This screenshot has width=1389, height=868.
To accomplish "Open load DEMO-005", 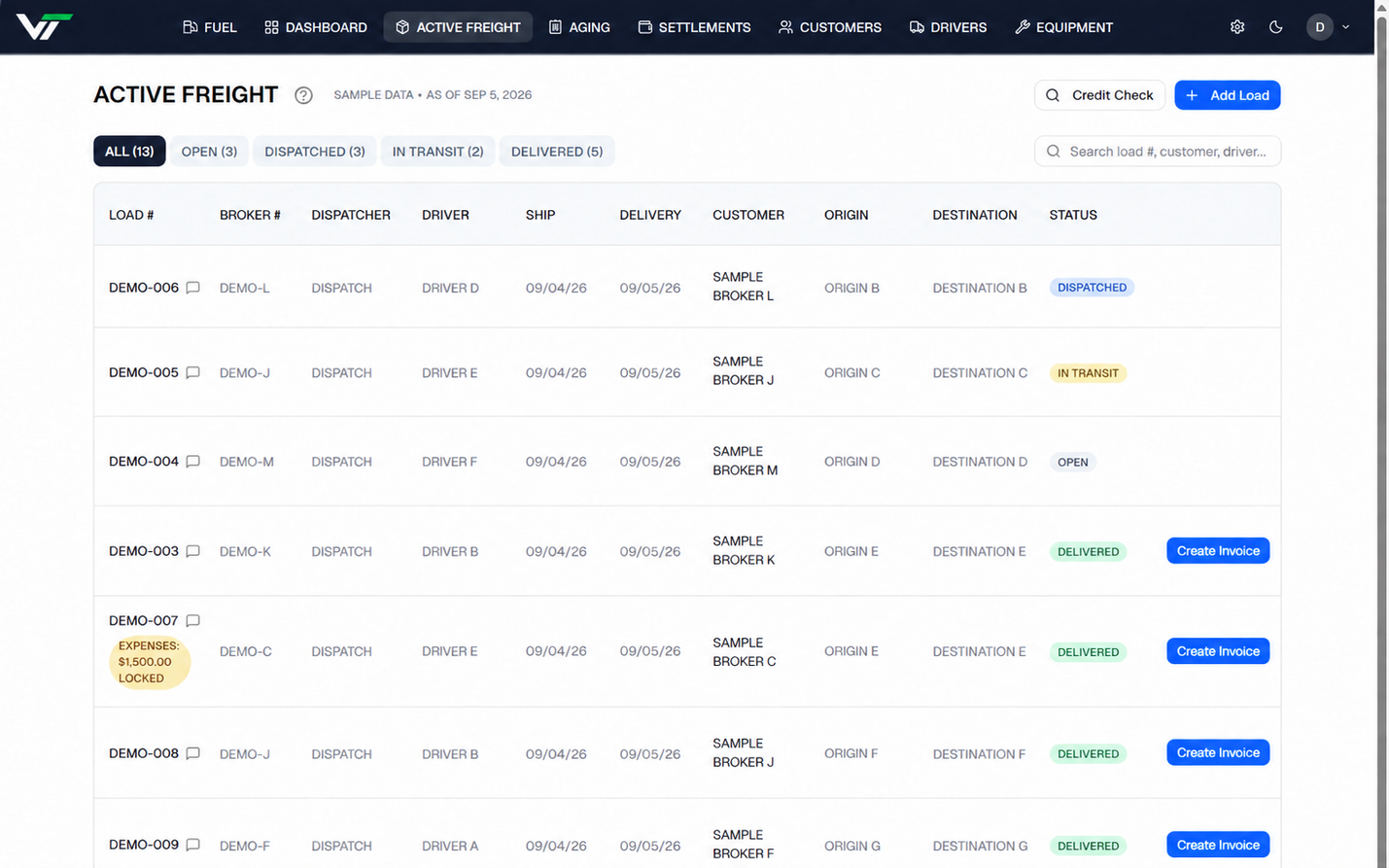I will click(x=144, y=372).
